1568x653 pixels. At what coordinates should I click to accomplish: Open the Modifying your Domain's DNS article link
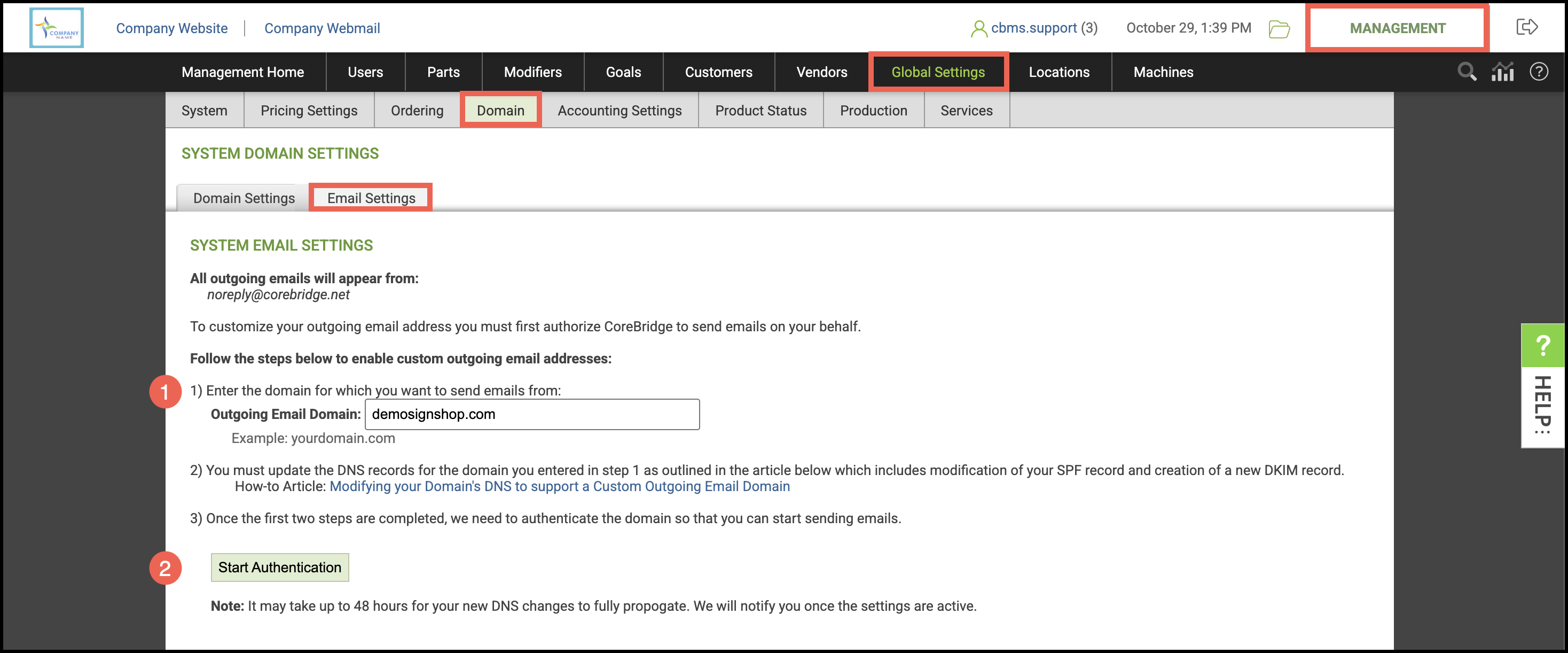click(559, 486)
